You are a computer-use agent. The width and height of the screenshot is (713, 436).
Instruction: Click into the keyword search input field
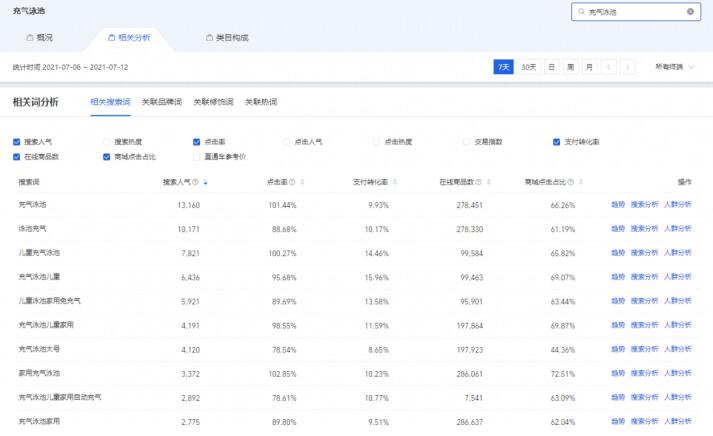pos(636,12)
